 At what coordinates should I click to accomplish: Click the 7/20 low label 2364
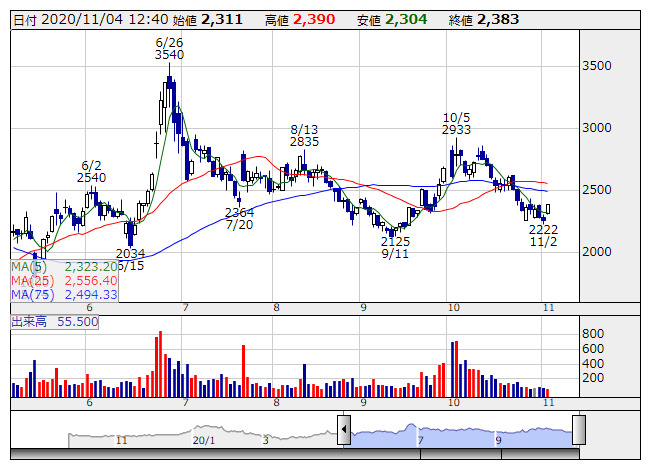coord(239,213)
